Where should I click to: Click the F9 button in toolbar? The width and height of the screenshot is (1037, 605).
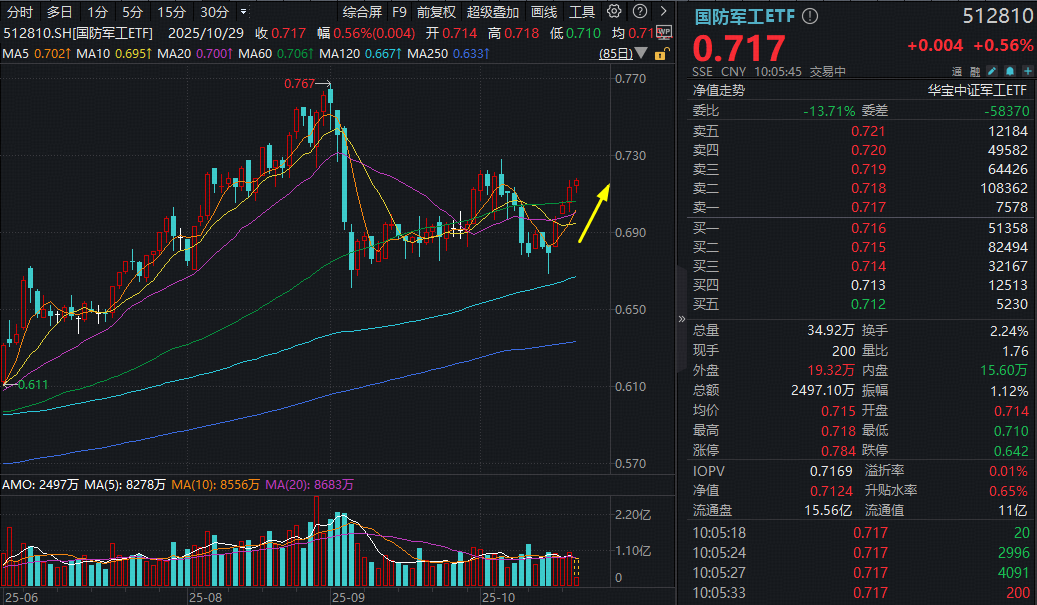(400, 12)
